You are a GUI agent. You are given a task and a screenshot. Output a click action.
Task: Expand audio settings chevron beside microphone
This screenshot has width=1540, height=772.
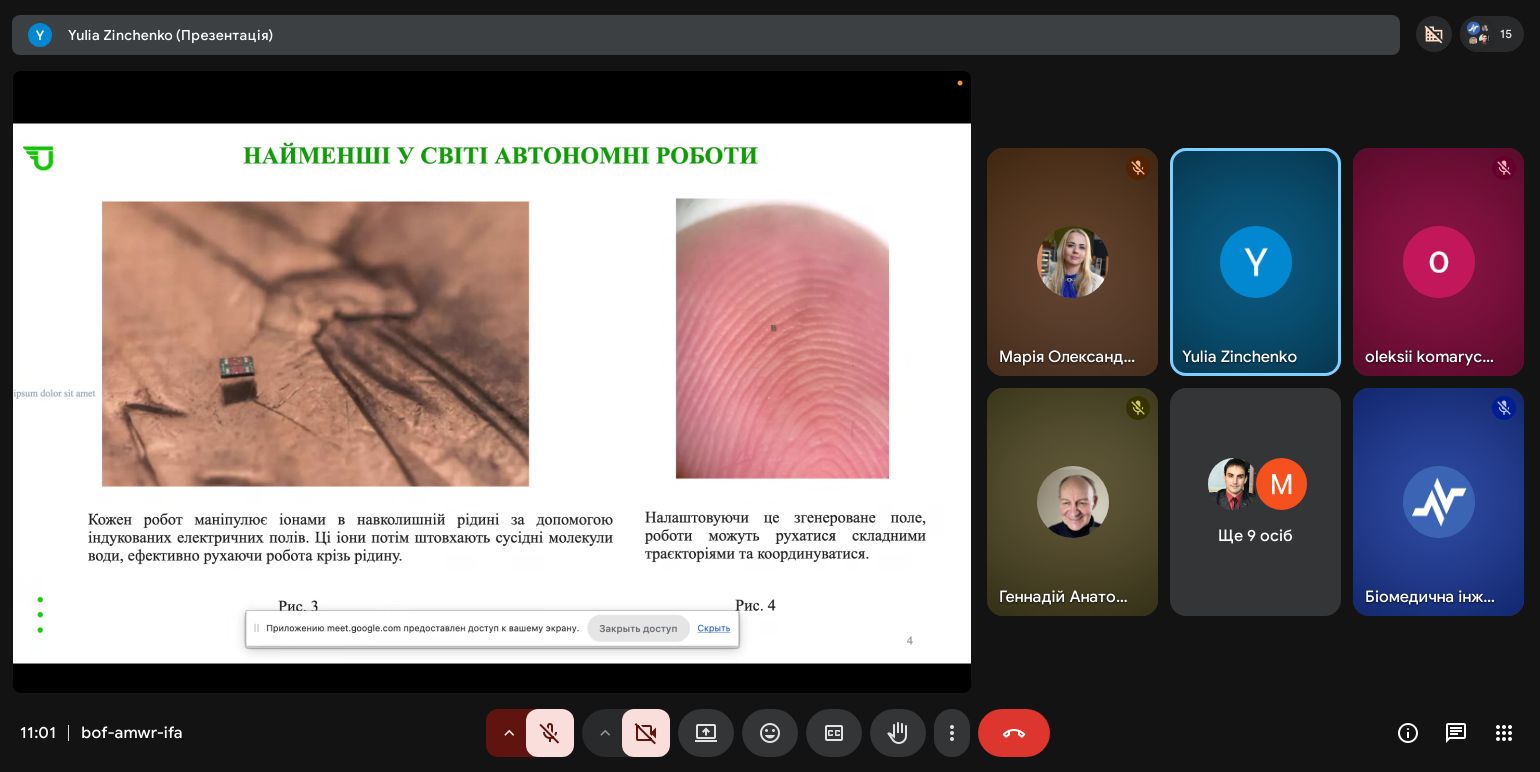(508, 733)
